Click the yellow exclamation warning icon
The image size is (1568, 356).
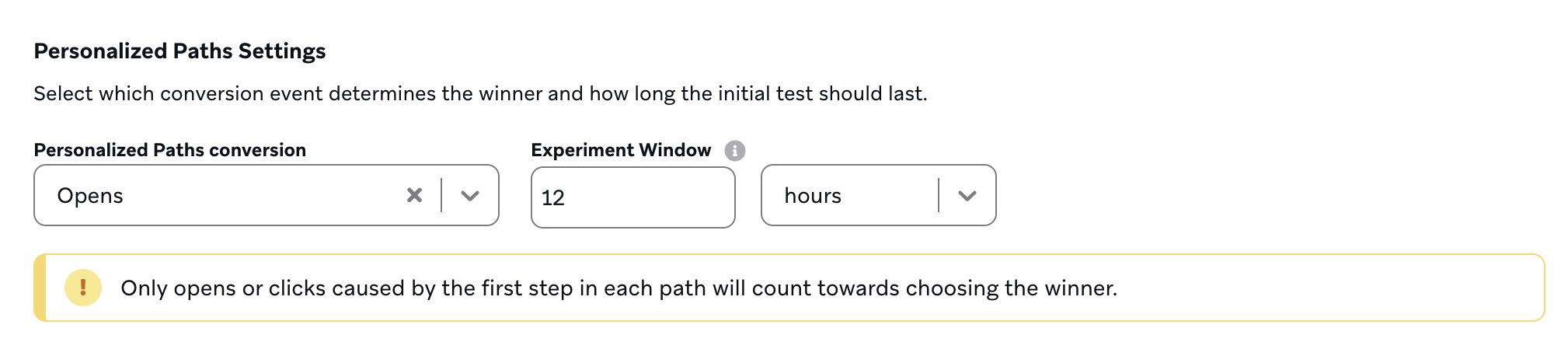(83, 288)
